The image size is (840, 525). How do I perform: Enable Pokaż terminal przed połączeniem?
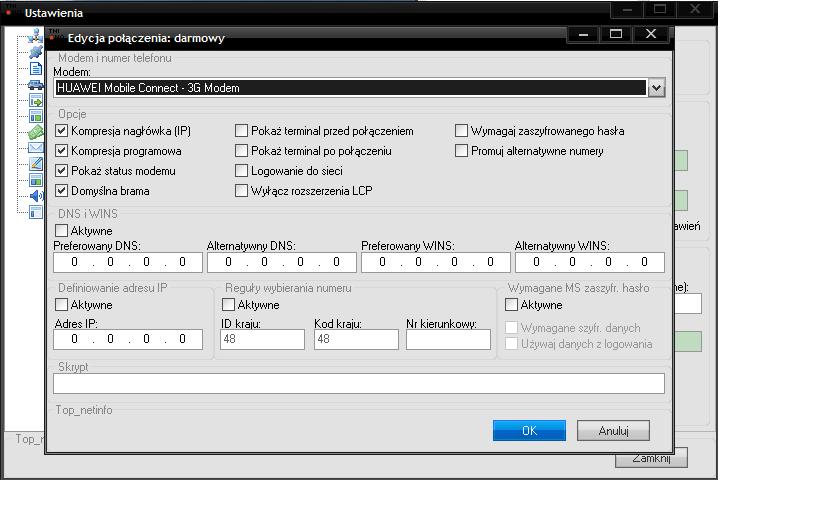(242, 131)
